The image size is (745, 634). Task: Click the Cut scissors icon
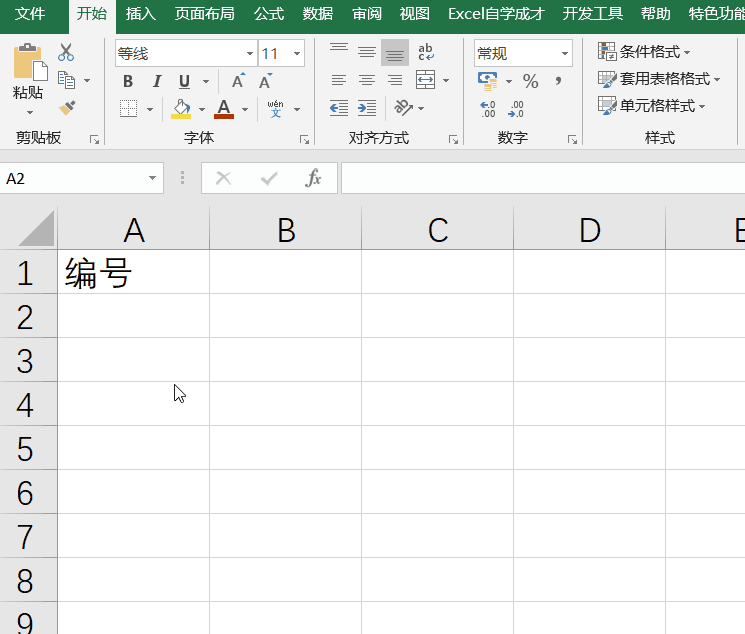(x=66, y=52)
